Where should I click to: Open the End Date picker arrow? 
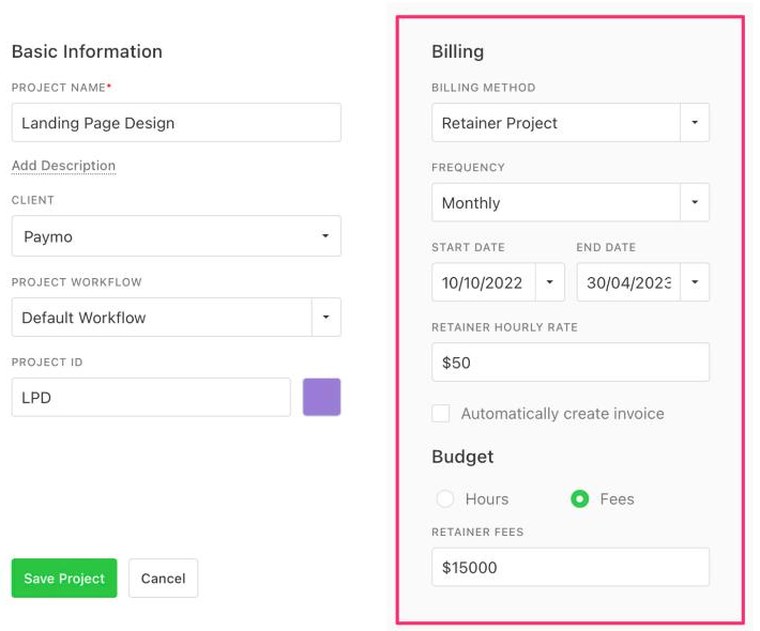click(x=695, y=282)
